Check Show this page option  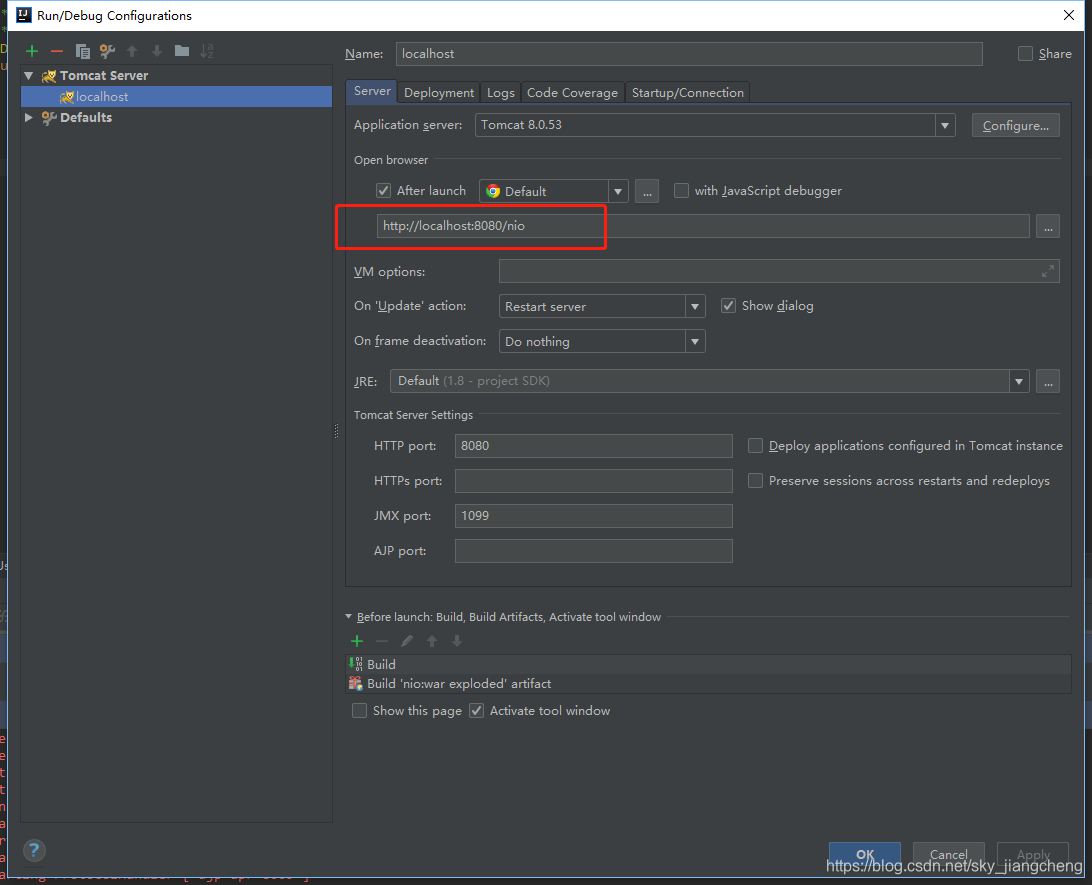point(359,710)
